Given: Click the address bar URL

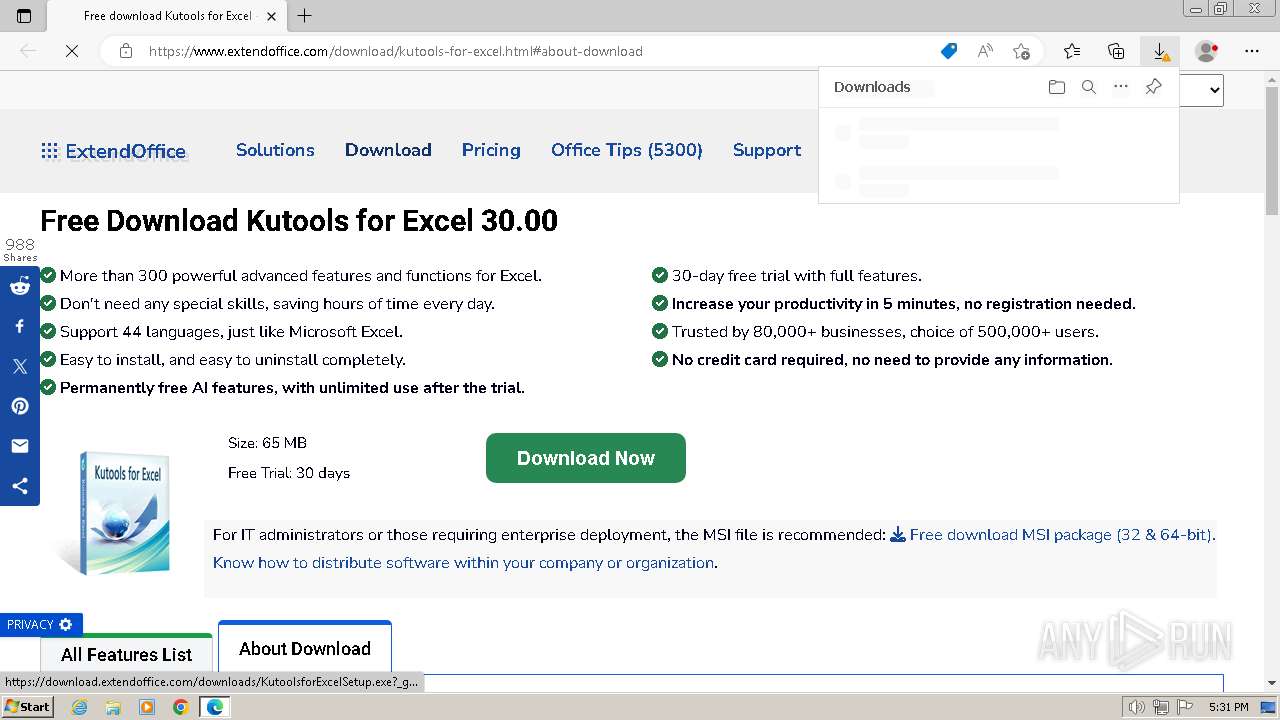Looking at the screenshot, I should [396, 51].
